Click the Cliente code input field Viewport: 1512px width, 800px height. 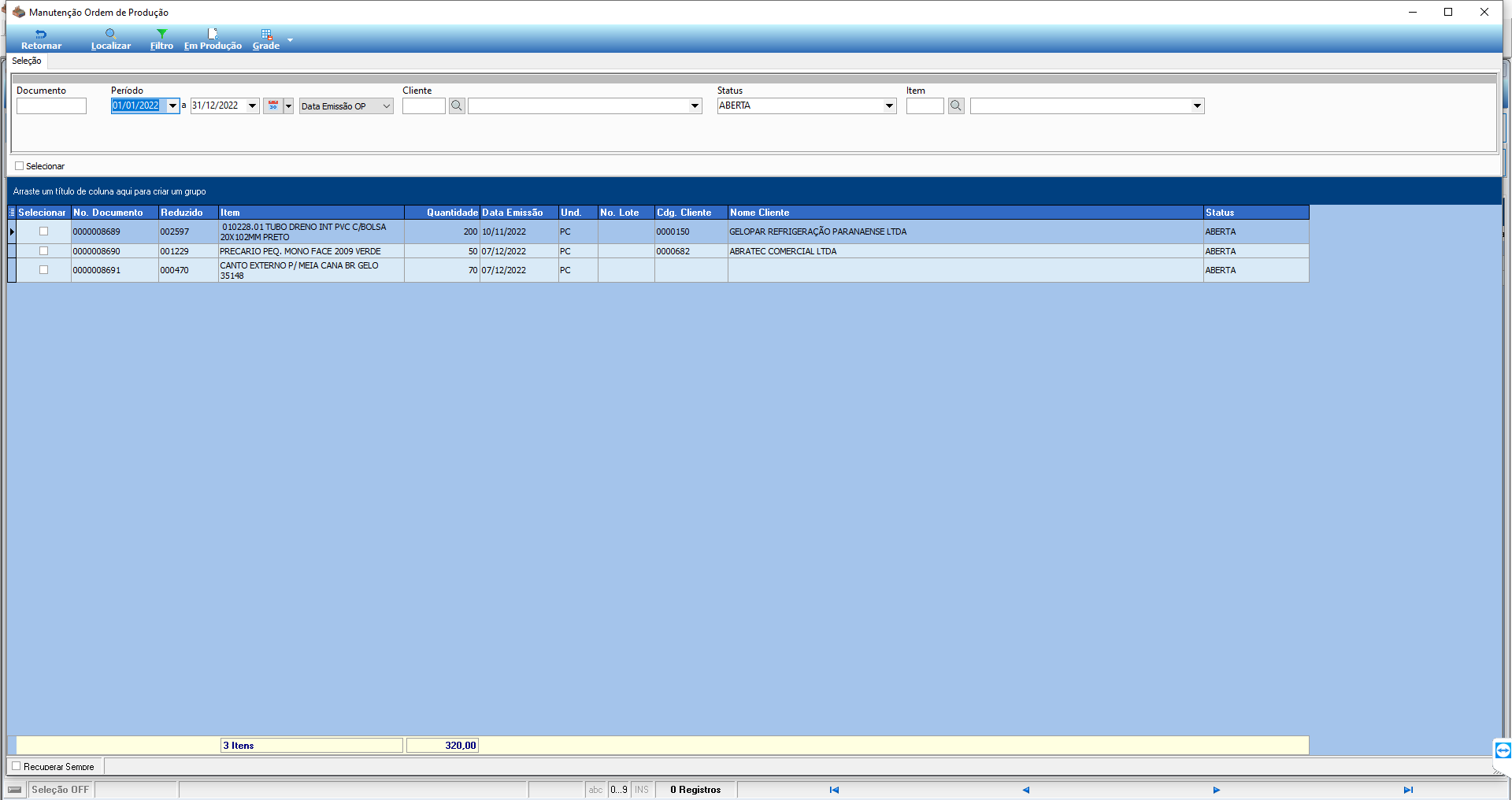(424, 106)
